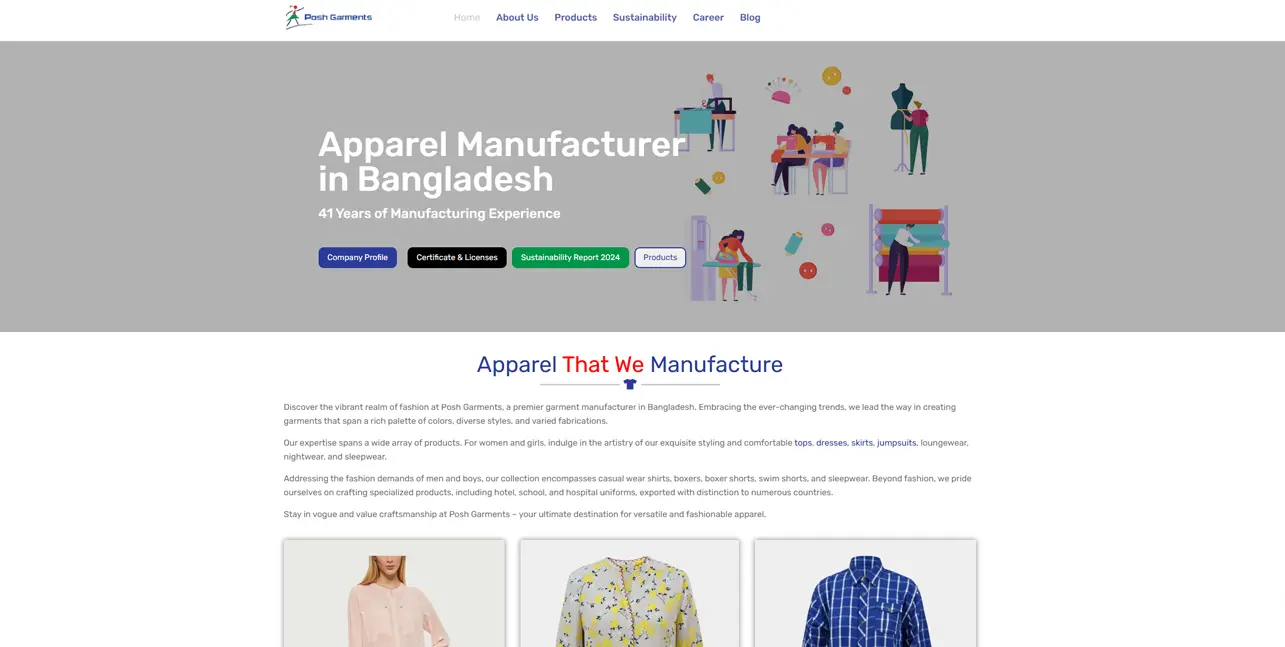
Task: Click the yellow button illustration
Action: [831, 76]
